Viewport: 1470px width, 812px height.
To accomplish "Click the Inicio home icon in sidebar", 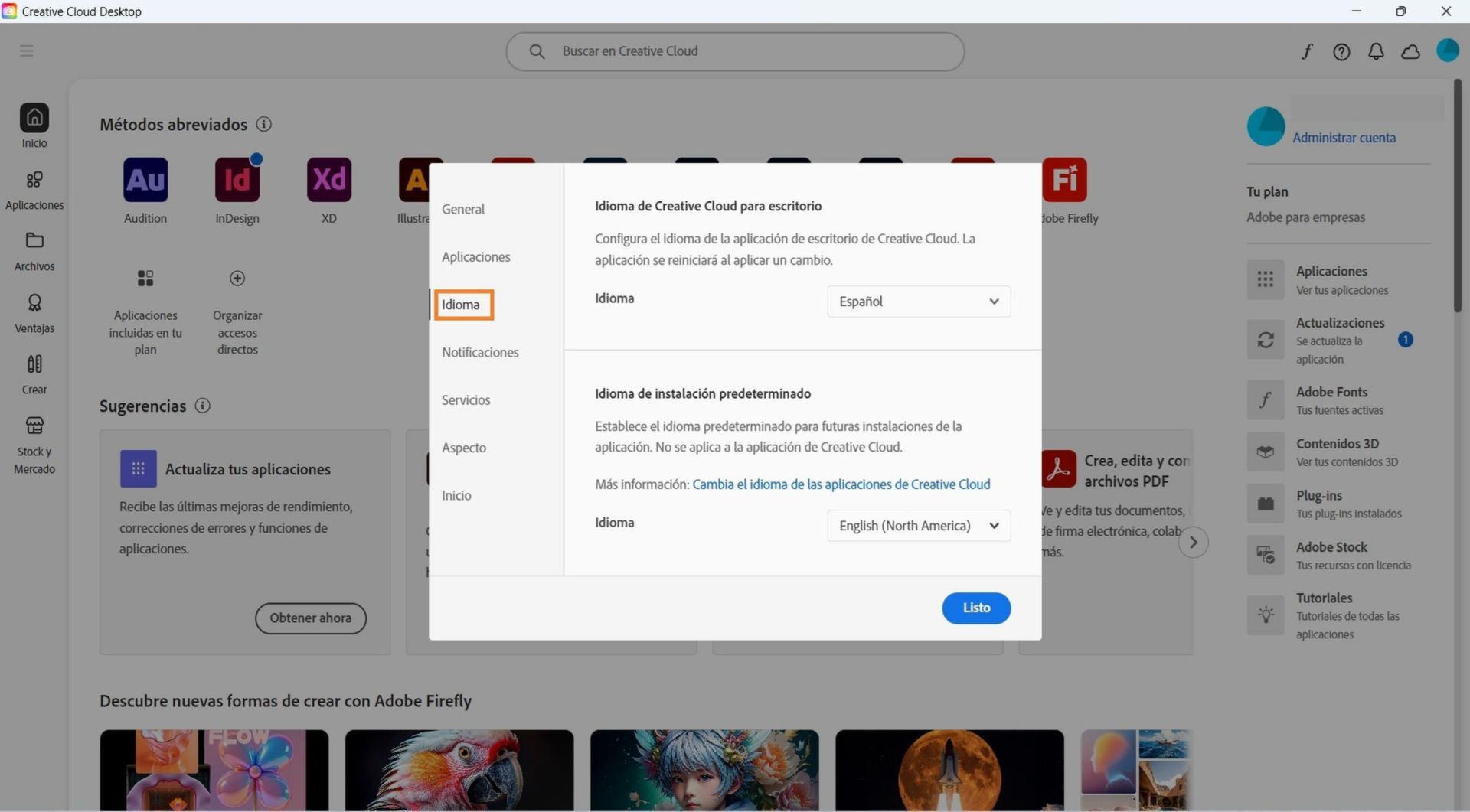I will click(x=34, y=118).
